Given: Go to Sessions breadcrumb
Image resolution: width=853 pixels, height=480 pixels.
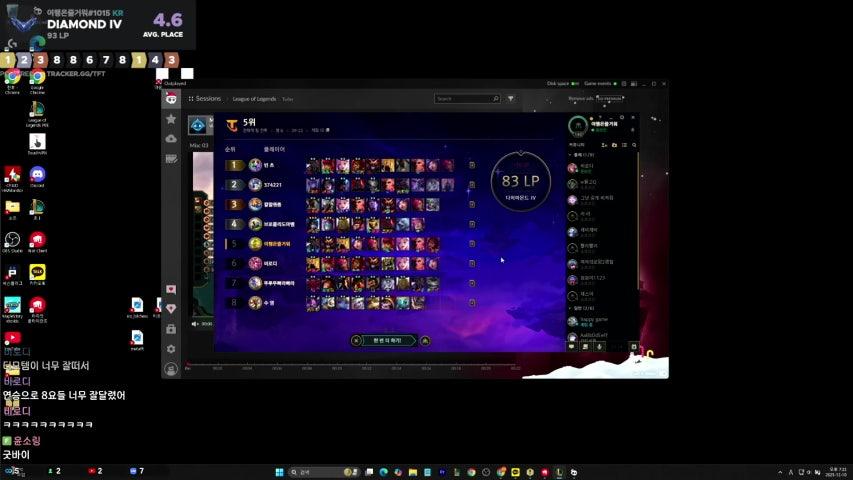Looking at the screenshot, I should [x=208, y=99].
